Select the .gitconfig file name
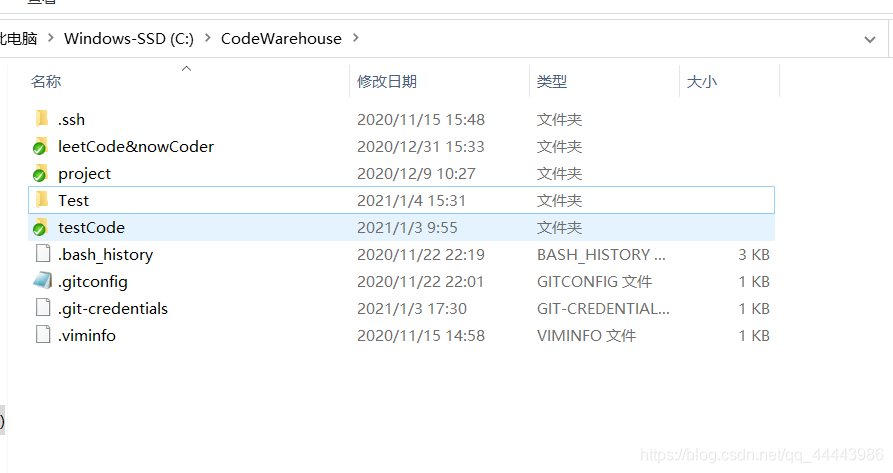 (x=93, y=282)
